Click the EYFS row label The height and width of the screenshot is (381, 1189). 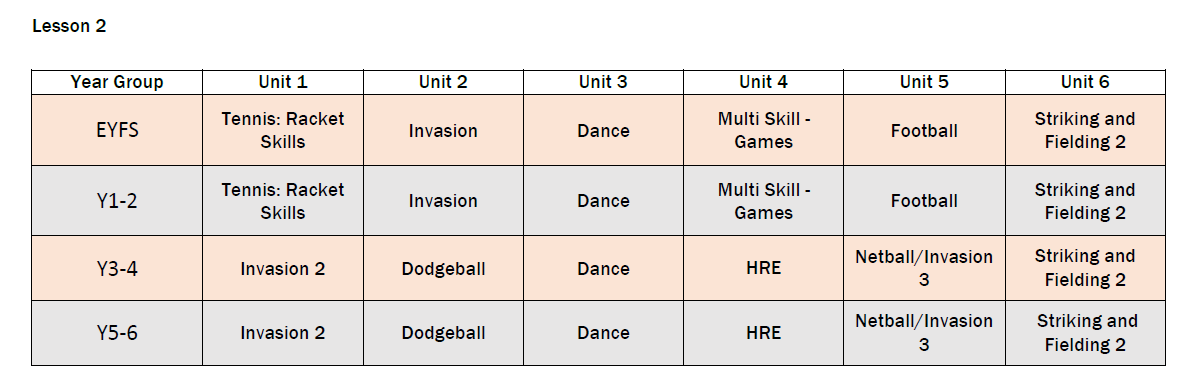[x=117, y=130]
